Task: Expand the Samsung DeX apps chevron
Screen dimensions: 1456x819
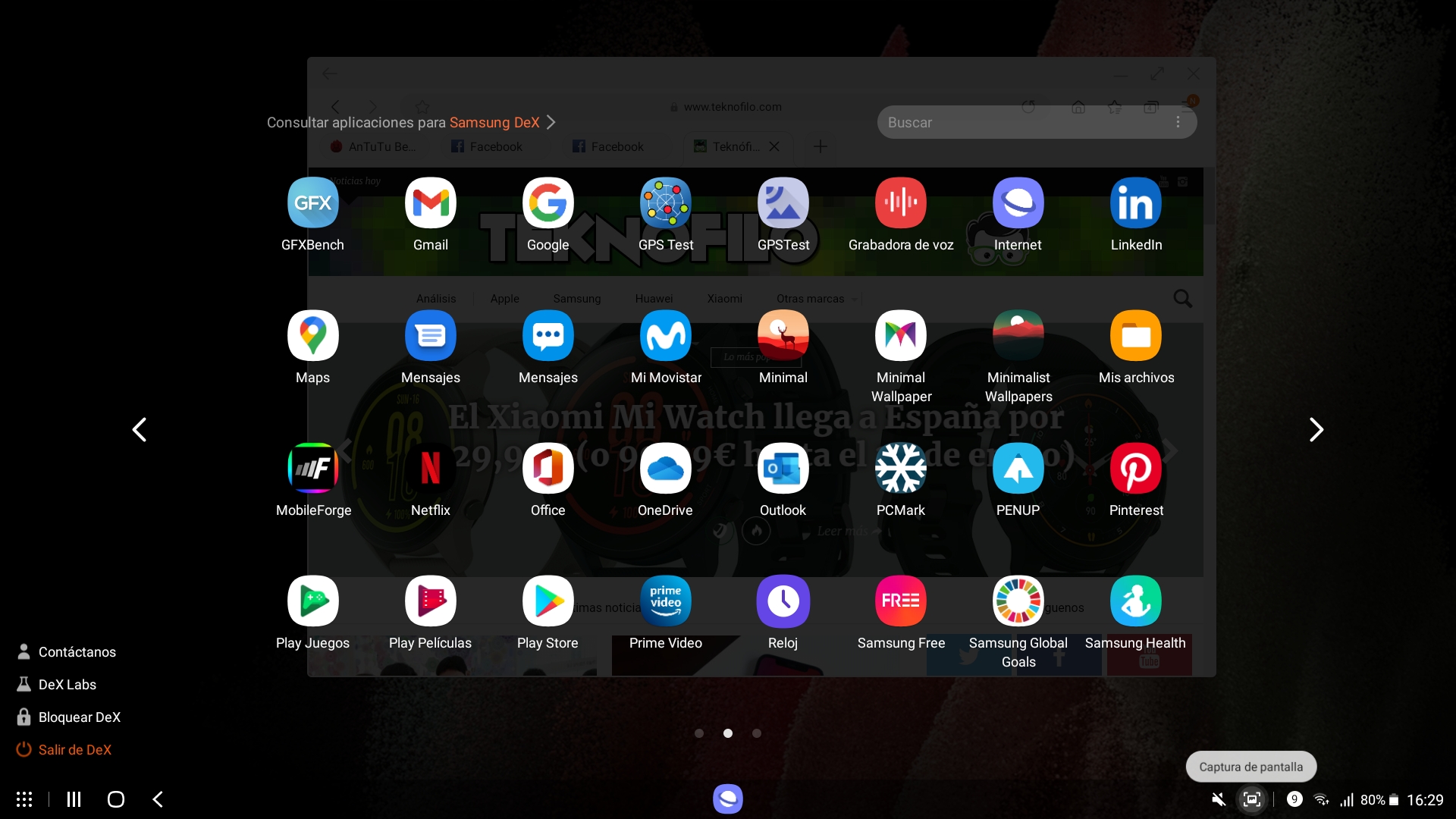Action: pos(551,122)
